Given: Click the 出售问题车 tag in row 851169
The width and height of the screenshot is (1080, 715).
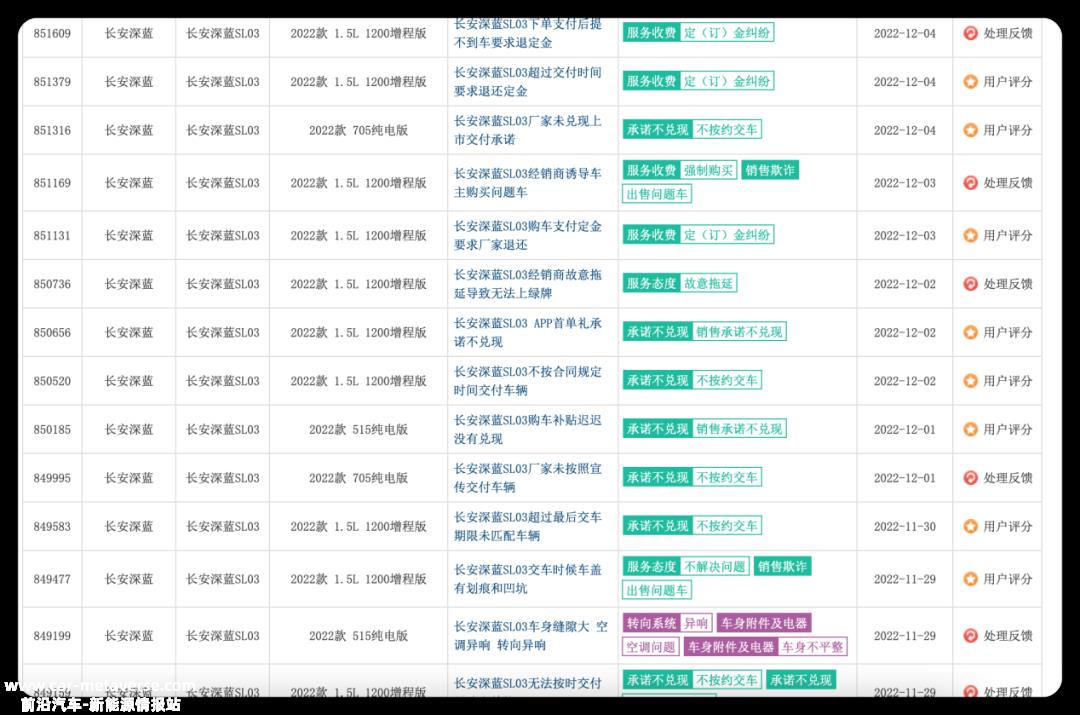Looking at the screenshot, I should 656,194.
